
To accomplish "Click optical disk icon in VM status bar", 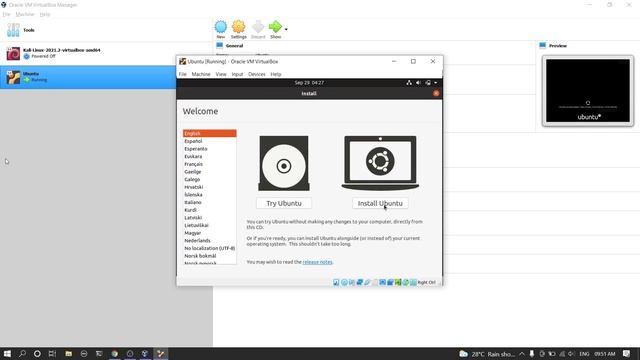I will click(344, 282).
